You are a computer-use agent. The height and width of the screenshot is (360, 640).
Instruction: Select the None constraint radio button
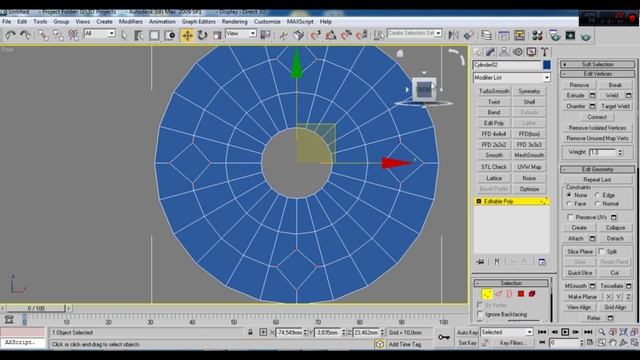569,195
